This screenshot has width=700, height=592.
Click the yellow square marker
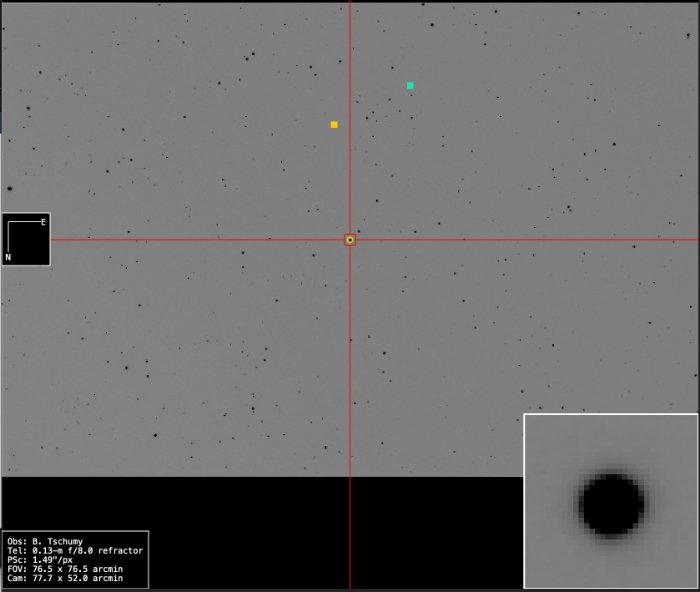tap(334, 125)
